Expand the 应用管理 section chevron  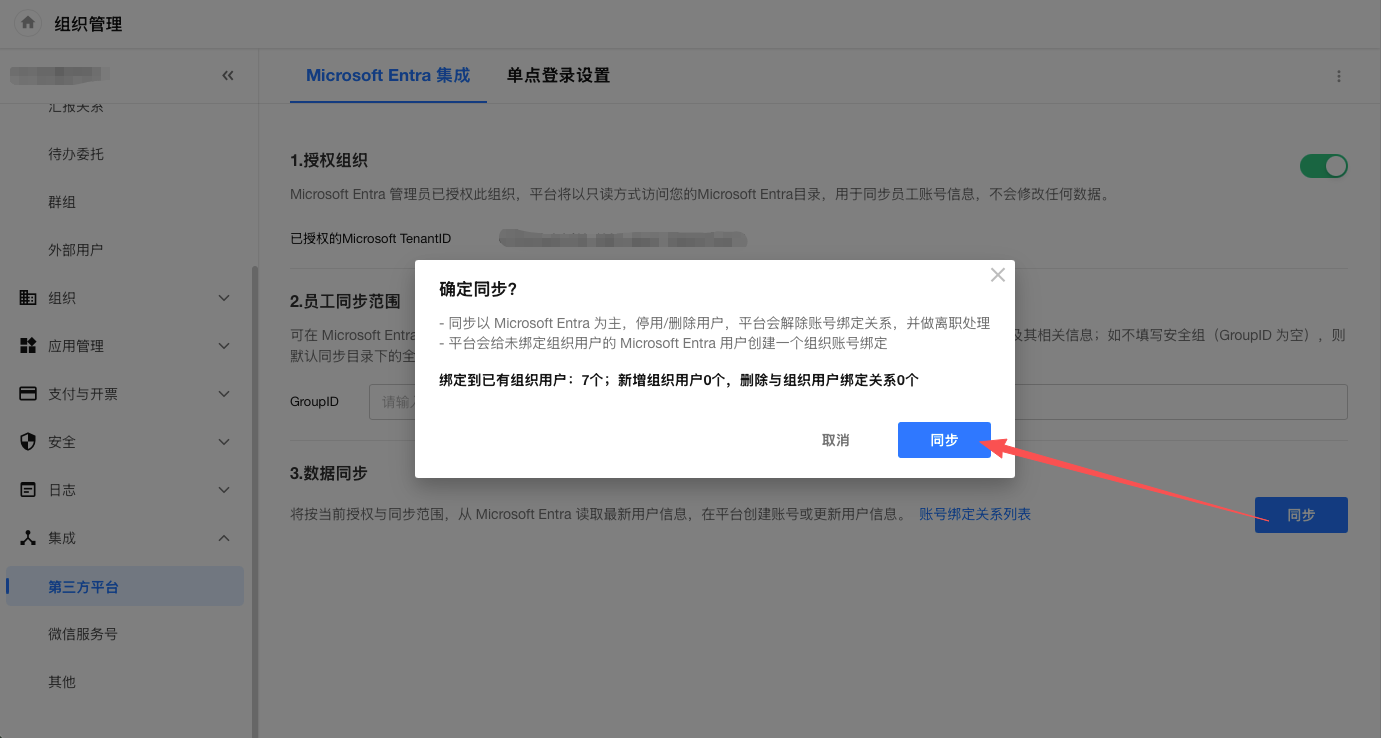click(224, 346)
